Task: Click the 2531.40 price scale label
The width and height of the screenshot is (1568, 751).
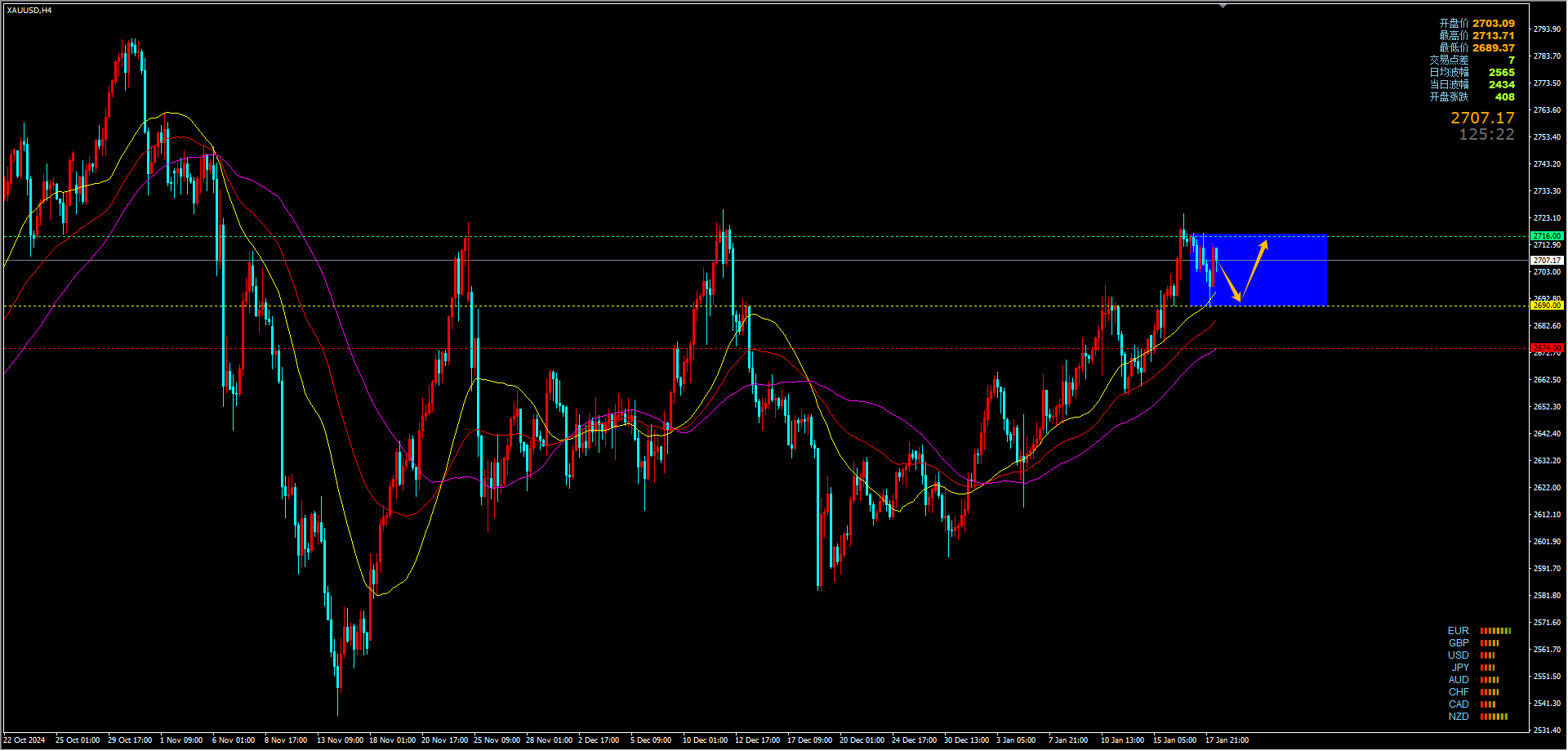Action: 1547,731
